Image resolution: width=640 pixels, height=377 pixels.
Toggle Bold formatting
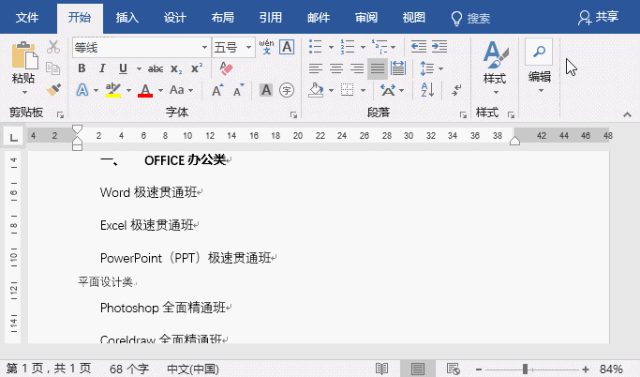tap(82, 69)
